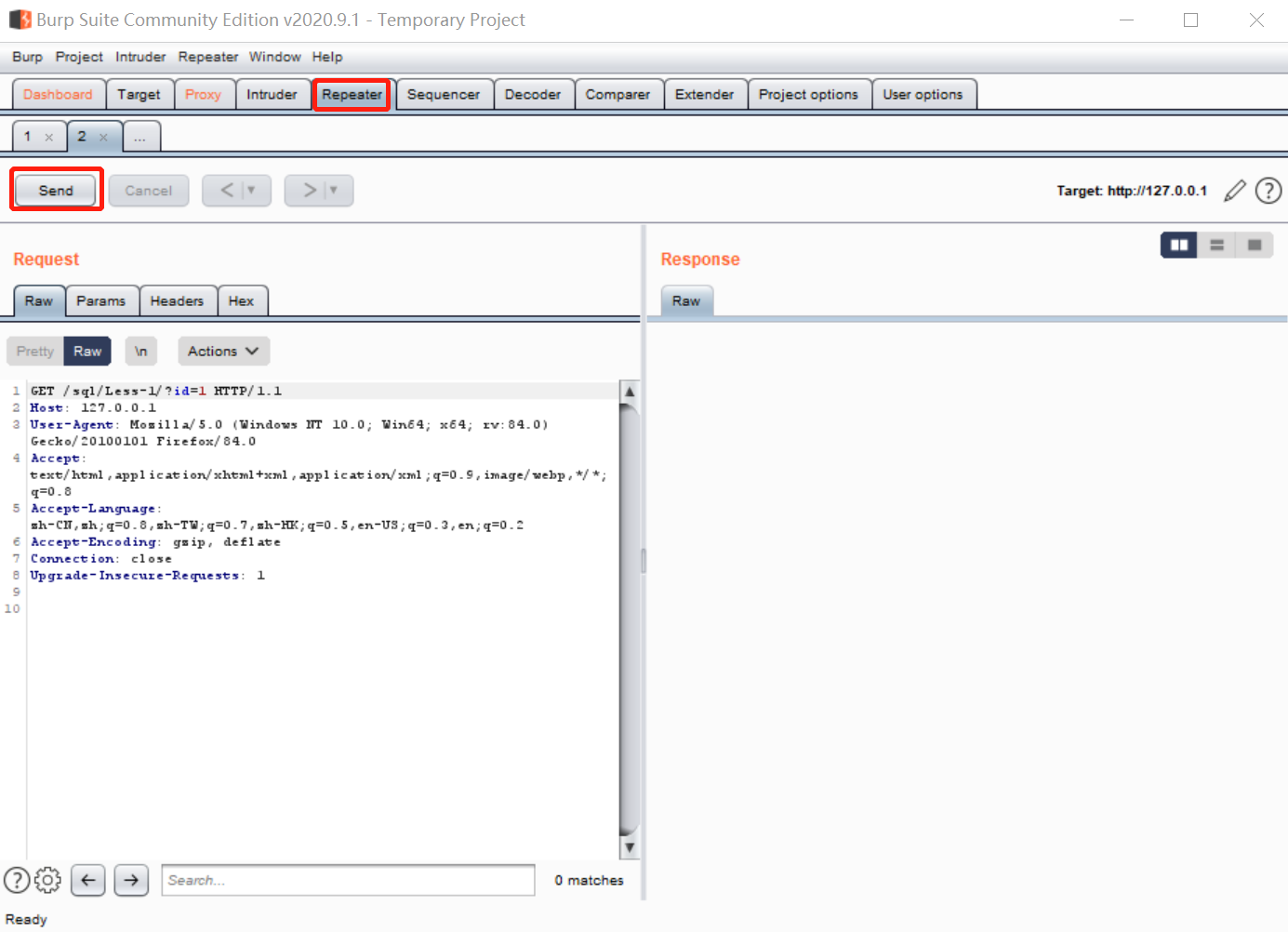Select the request Params tab

click(x=100, y=301)
